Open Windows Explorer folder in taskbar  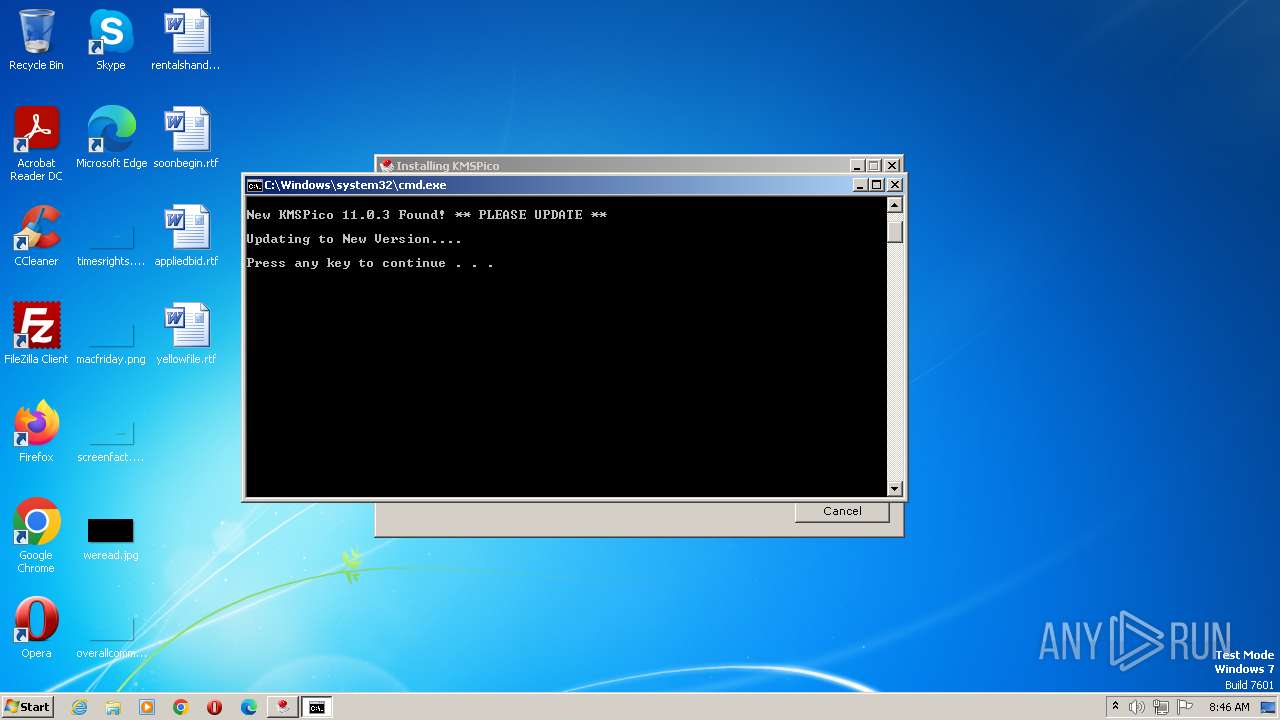coord(113,707)
